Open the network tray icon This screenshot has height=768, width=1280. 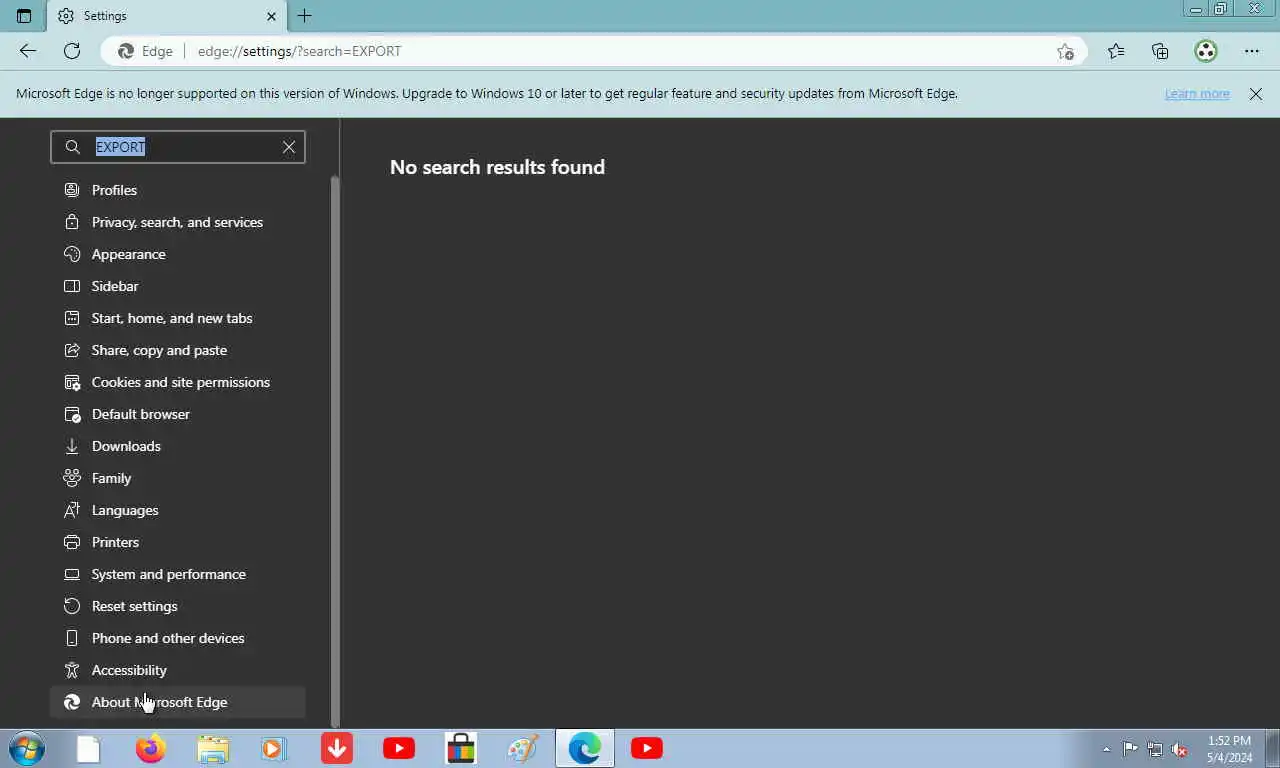[x=1155, y=749]
